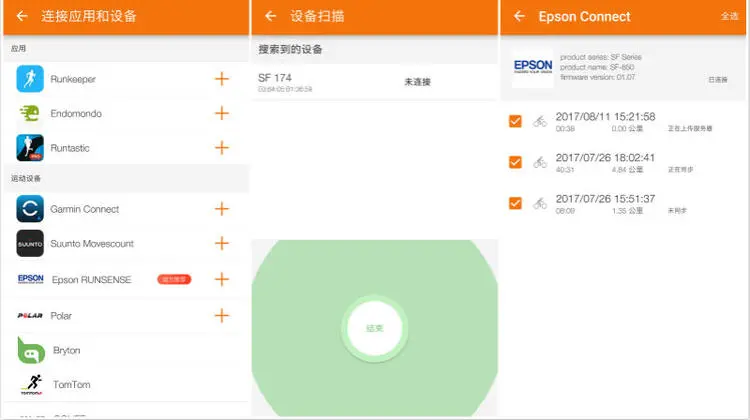The width and height of the screenshot is (750, 420).
Task: Tap the Runtastic label
Action: [70, 148]
